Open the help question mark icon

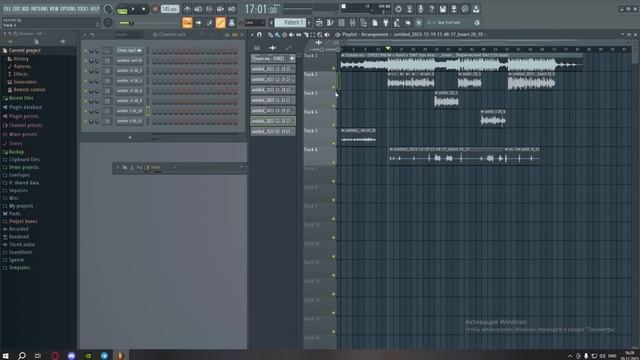[x=431, y=9]
